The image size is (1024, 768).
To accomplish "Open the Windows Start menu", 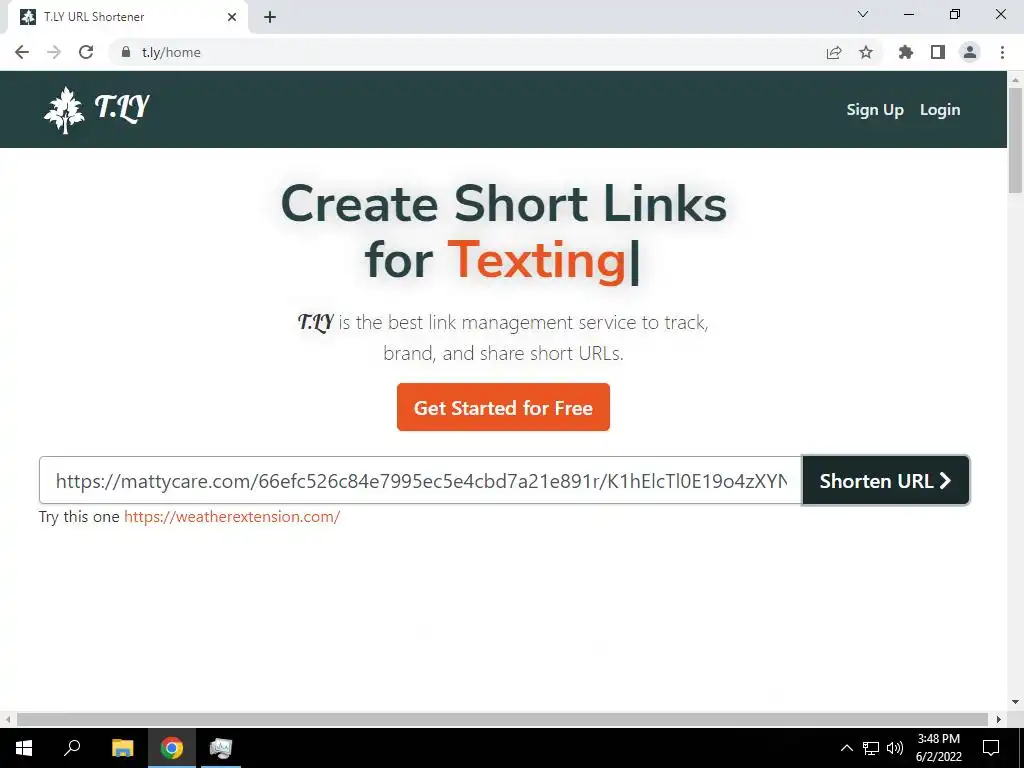I will coord(24,748).
